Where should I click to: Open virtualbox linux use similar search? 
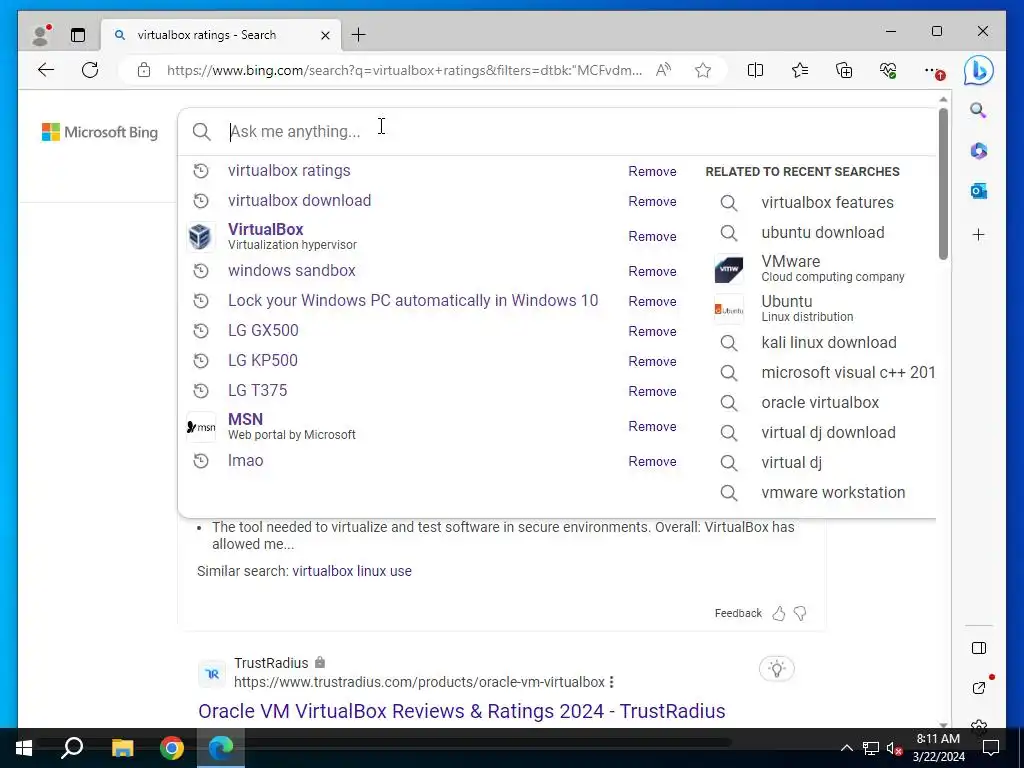point(352,571)
